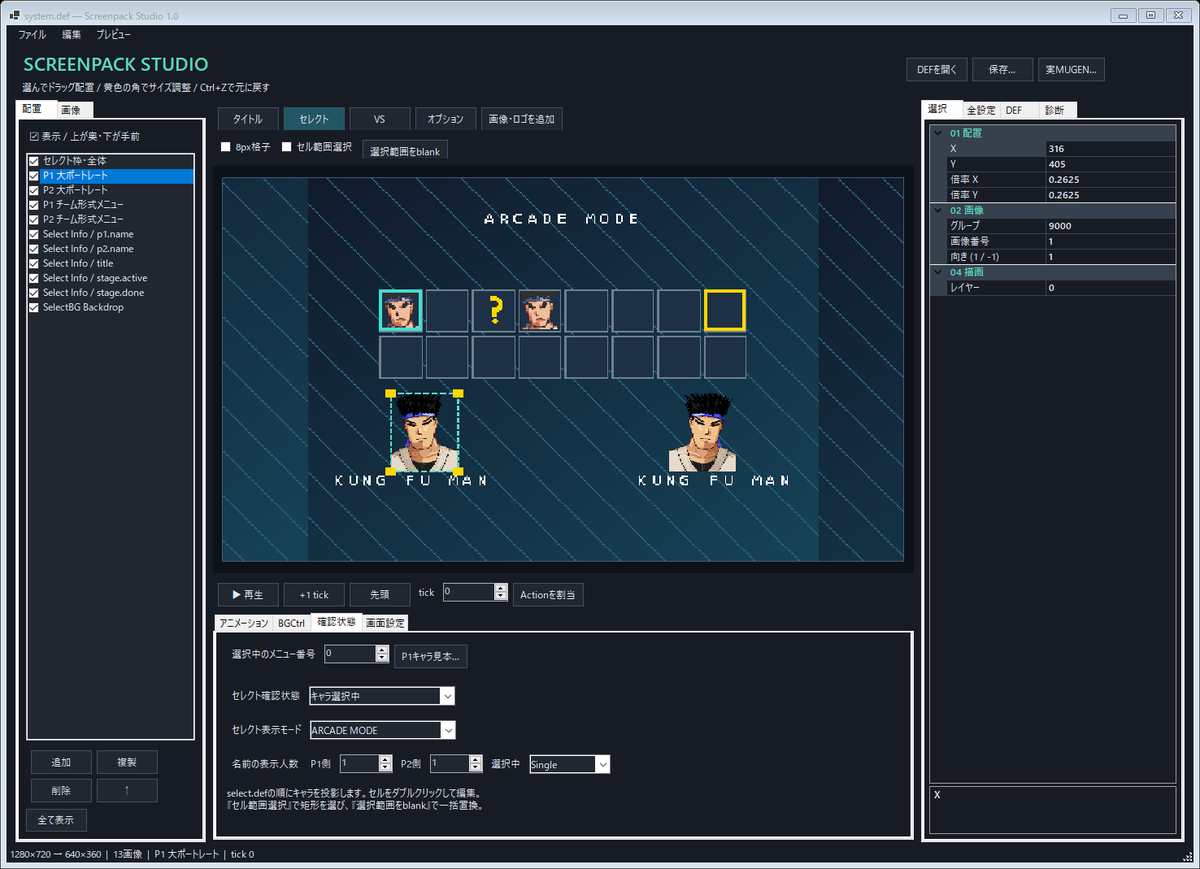Toggle Select Info / title checkbox
The image size is (1200, 869).
(x=34, y=263)
